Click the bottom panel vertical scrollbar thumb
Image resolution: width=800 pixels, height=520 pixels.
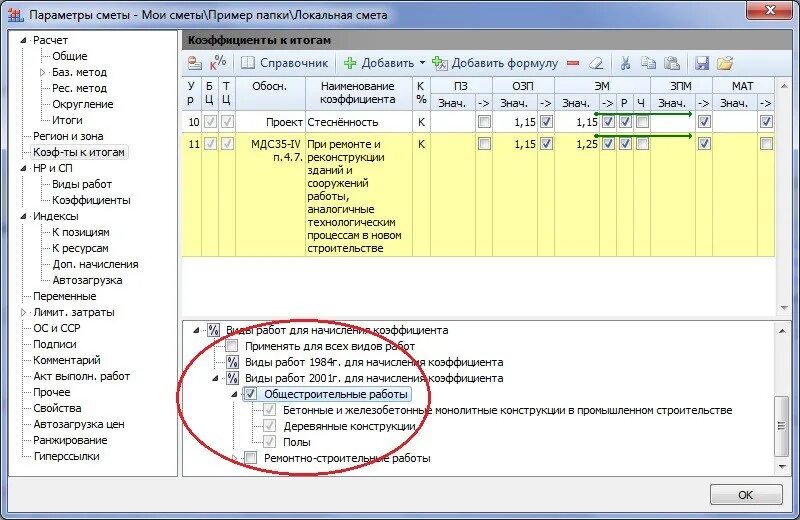tap(782, 426)
